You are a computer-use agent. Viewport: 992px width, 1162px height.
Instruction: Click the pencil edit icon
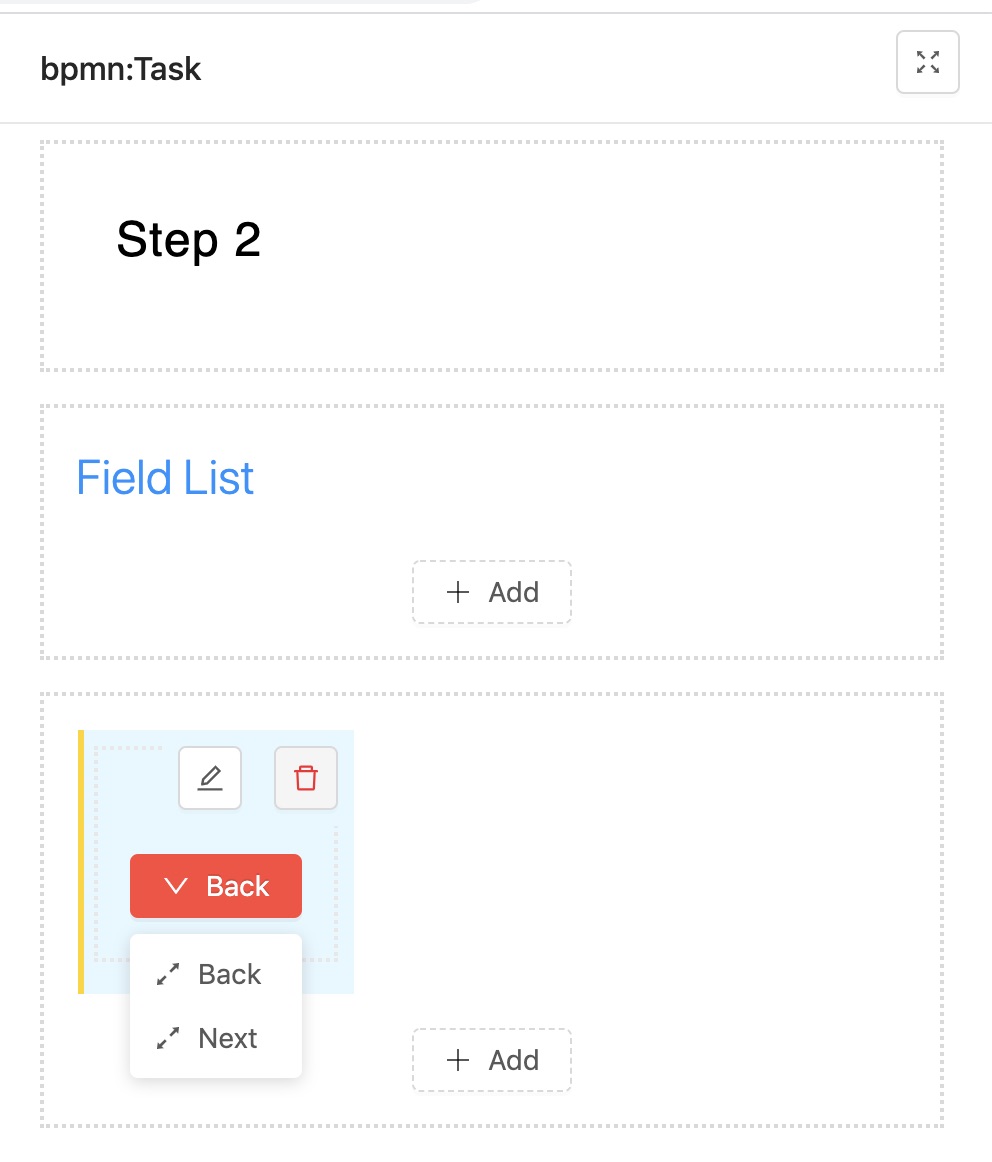pyautogui.click(x=210, y=778)
